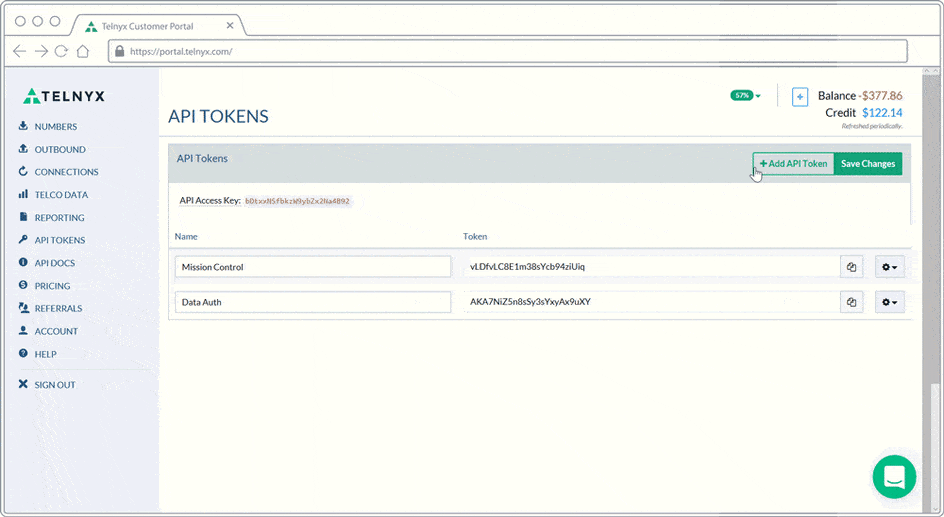Screen dimensions: 944x517
Task: Click the document icon beside Reporting
Action: point(23,217)
